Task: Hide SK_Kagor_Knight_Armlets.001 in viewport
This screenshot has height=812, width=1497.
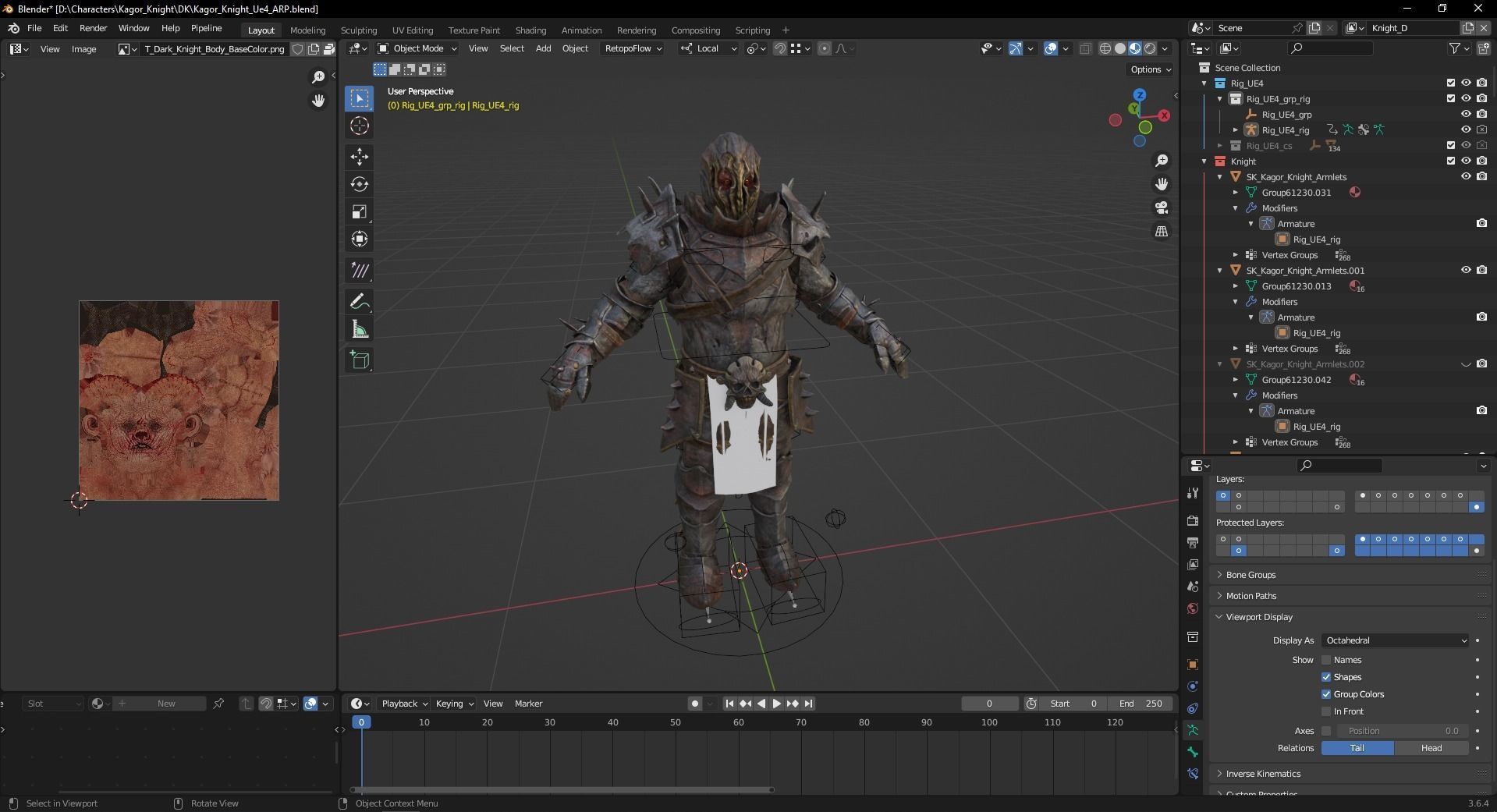Action: click(1466, 270)
